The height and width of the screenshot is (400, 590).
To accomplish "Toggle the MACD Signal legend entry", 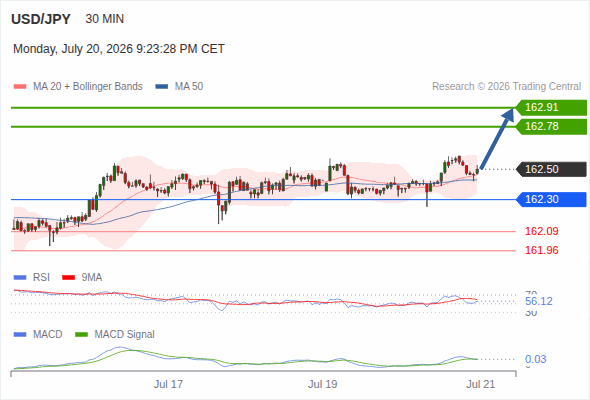I will tap(115, 335).
